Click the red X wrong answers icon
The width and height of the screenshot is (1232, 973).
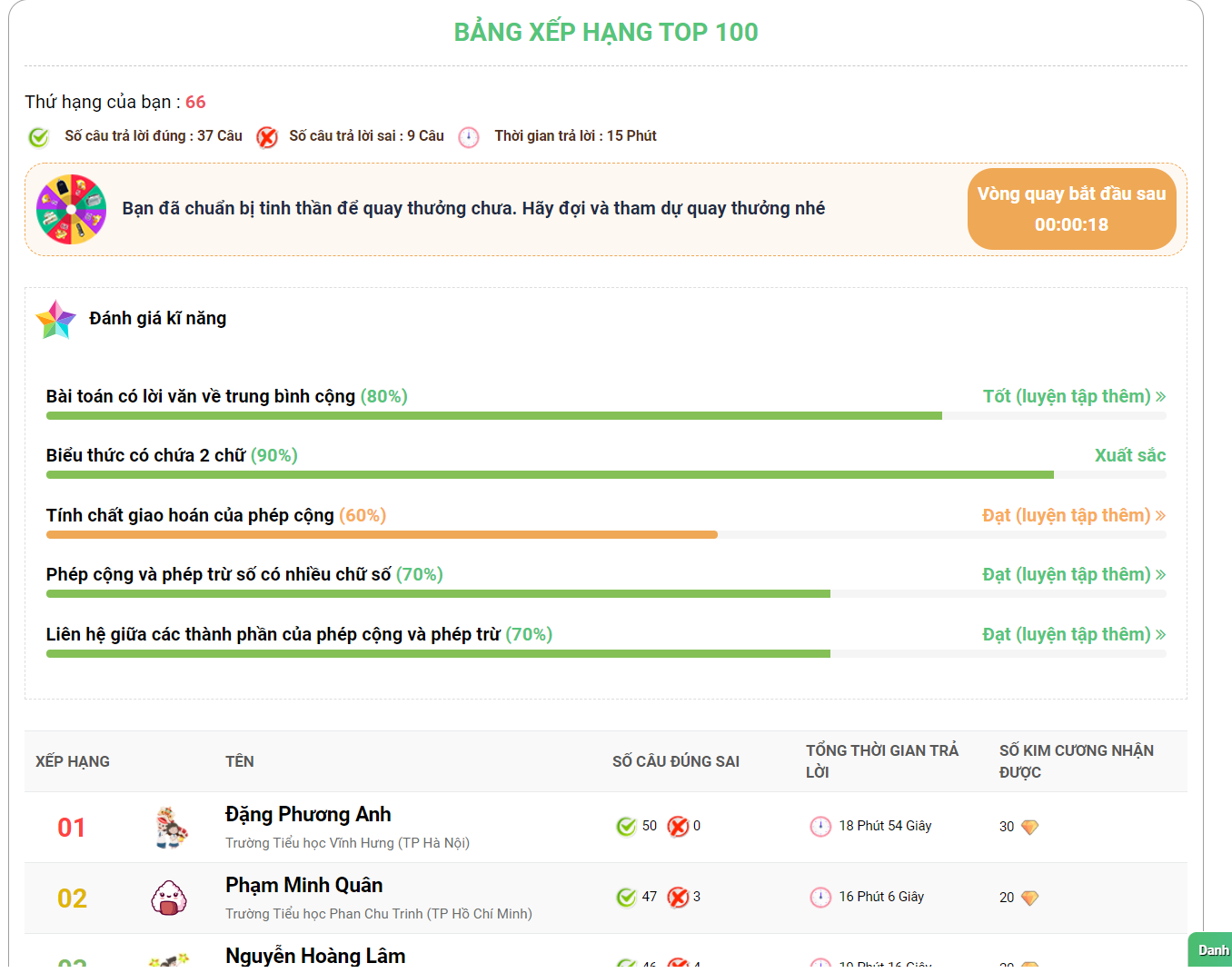click(x=266, y=137)
